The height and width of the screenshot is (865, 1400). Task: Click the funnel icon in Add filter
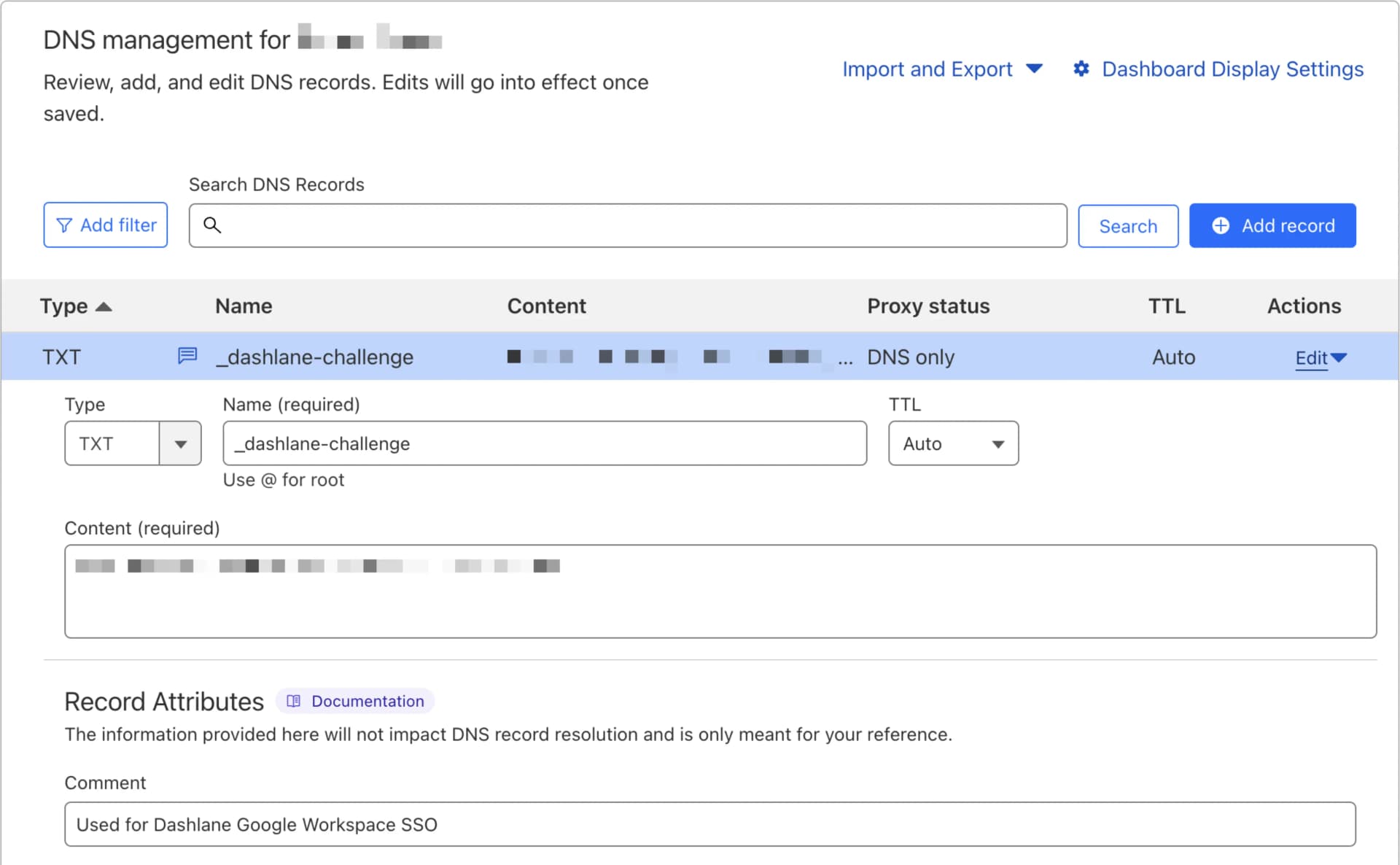64,225
